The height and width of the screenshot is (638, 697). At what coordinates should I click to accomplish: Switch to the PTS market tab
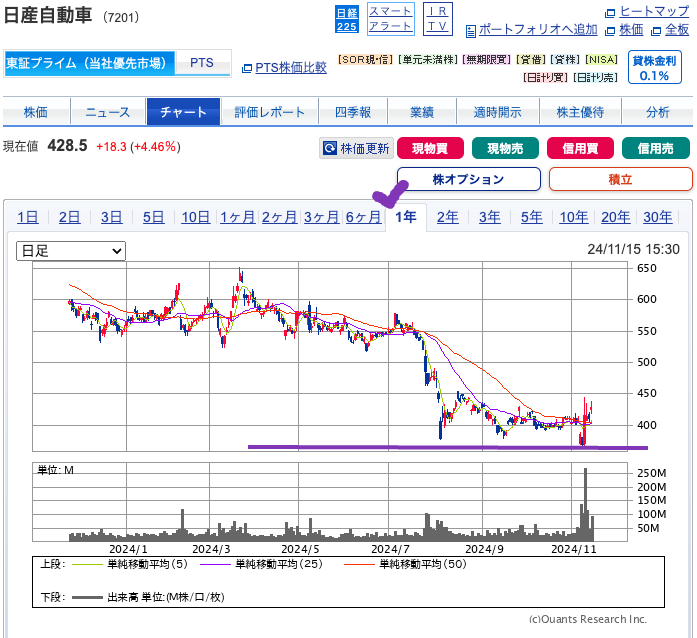pos(202,63)
